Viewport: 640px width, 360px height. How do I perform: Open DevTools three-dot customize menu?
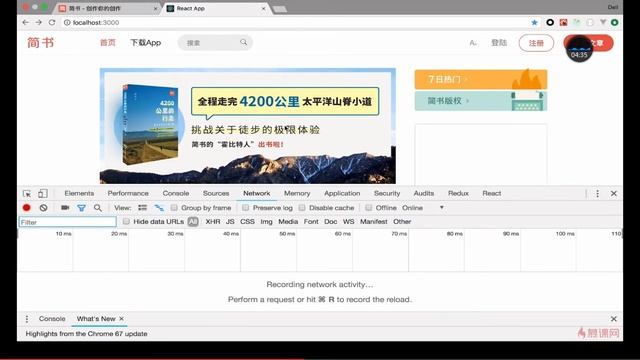tap(598, 193)
